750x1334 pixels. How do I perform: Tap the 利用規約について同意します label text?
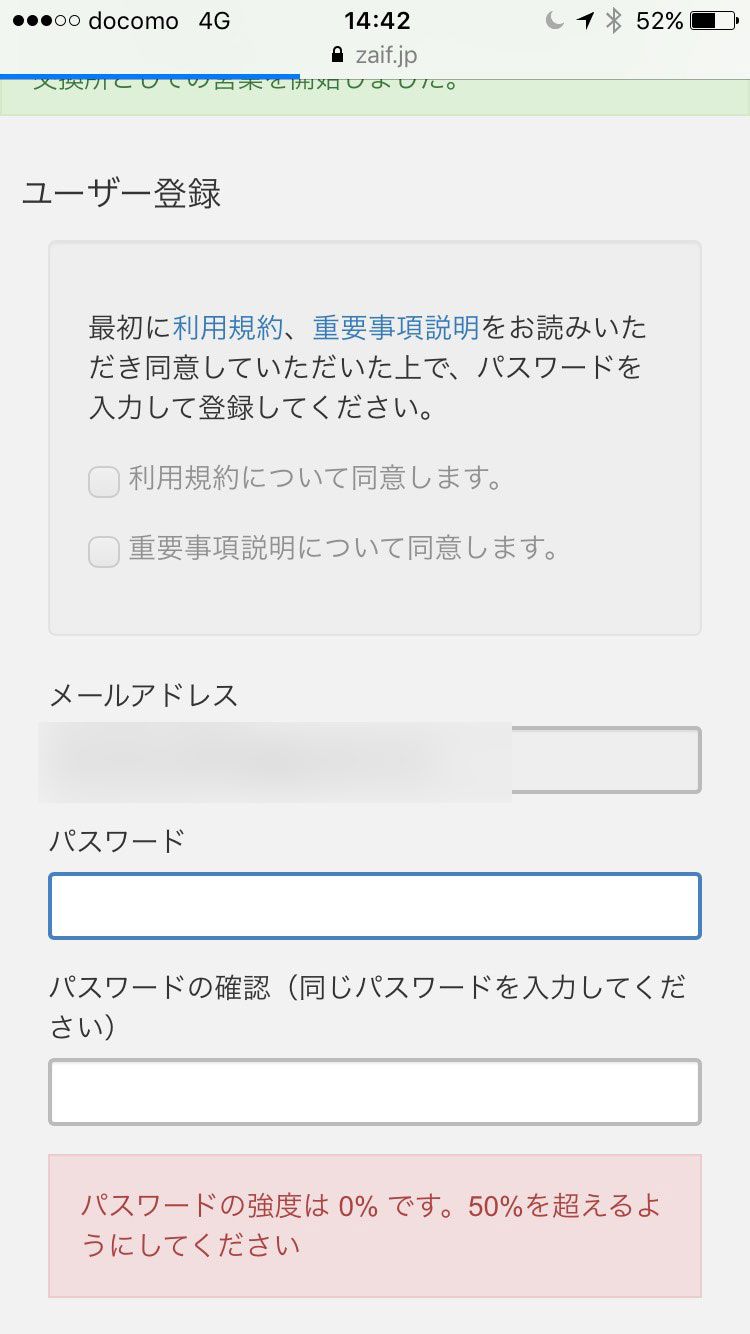tap(315, 479)
